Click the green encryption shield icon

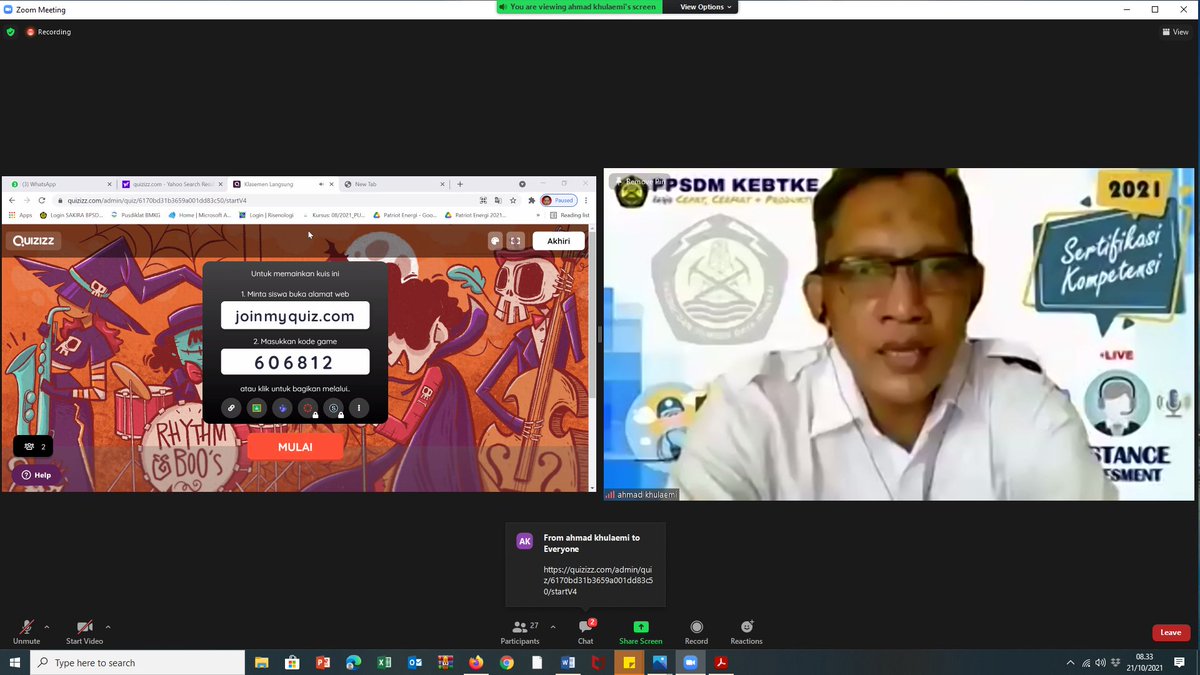point(11,32)
